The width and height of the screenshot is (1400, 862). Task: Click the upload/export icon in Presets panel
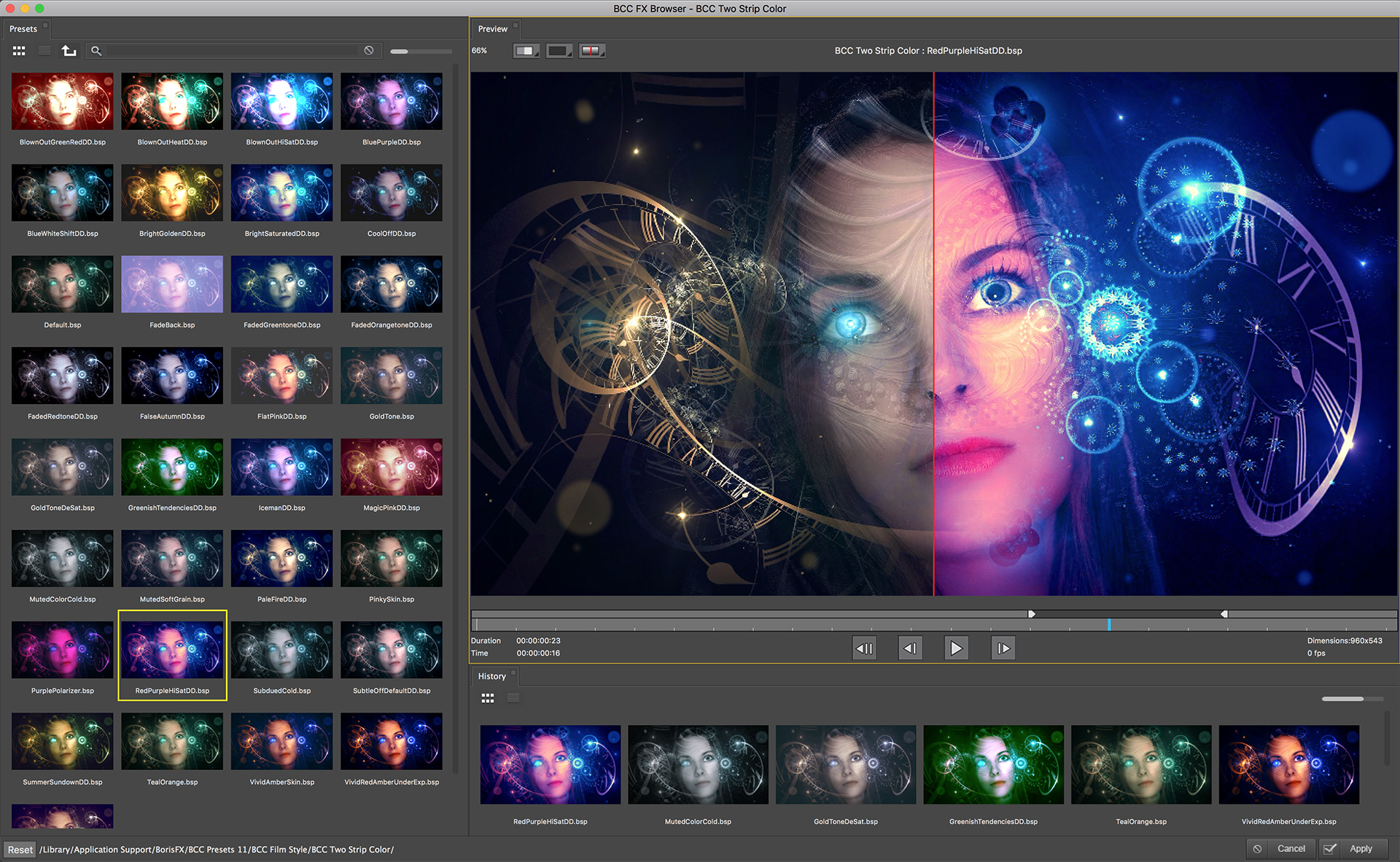[67, 50]
